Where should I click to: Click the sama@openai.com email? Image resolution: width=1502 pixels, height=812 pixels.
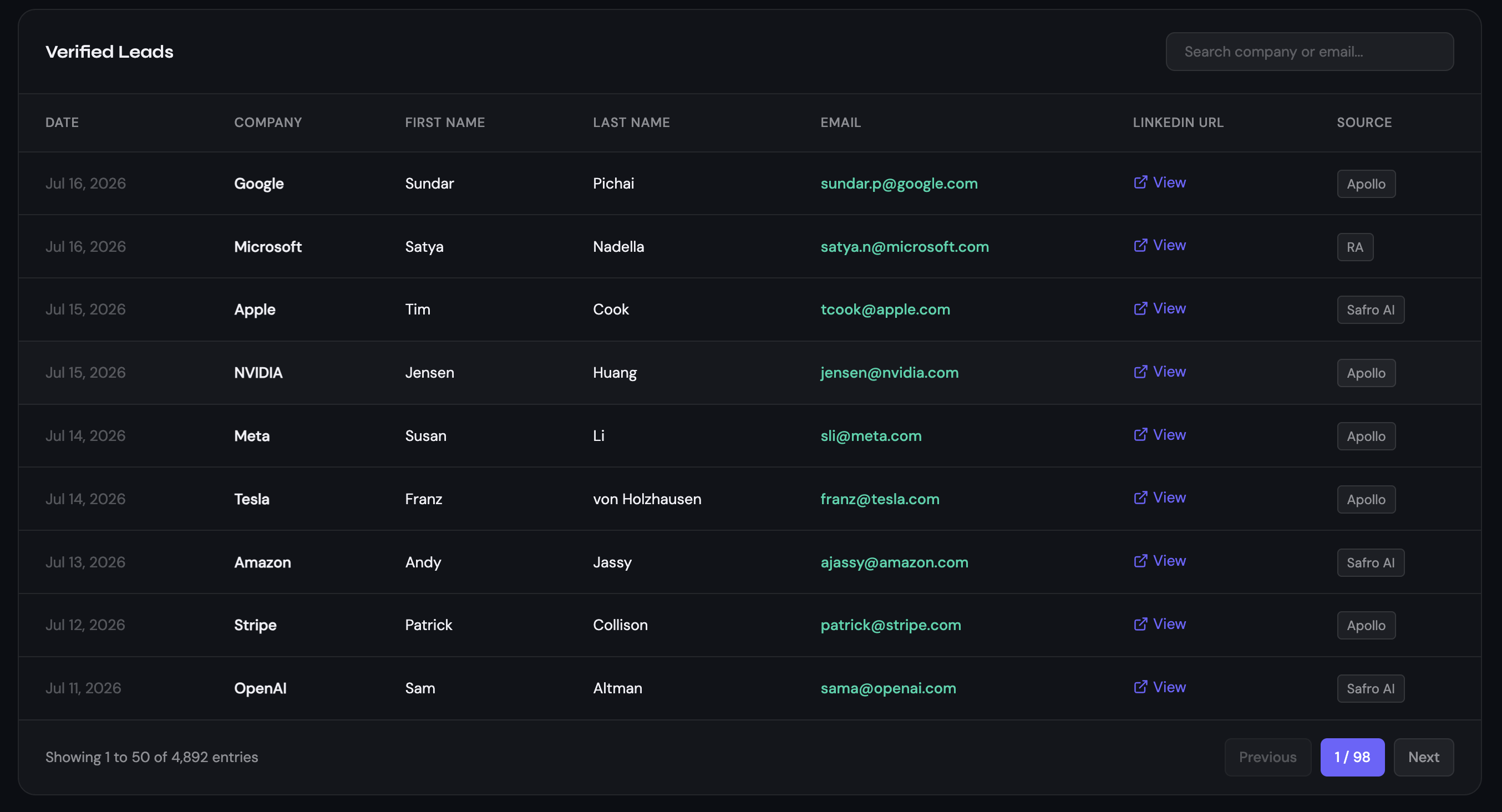(888, 688)
